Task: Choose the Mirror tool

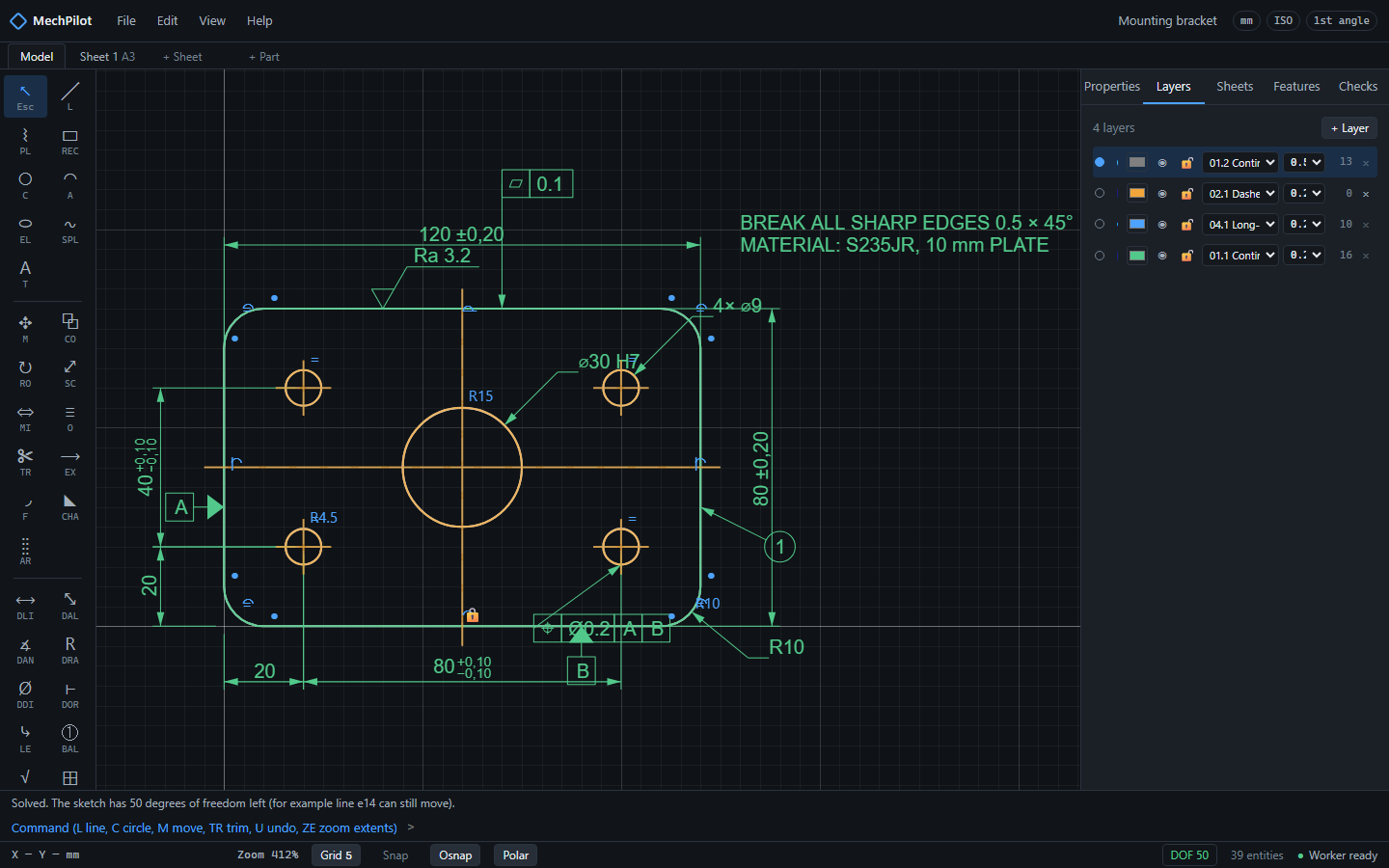Action: click(x=25, y=418)
